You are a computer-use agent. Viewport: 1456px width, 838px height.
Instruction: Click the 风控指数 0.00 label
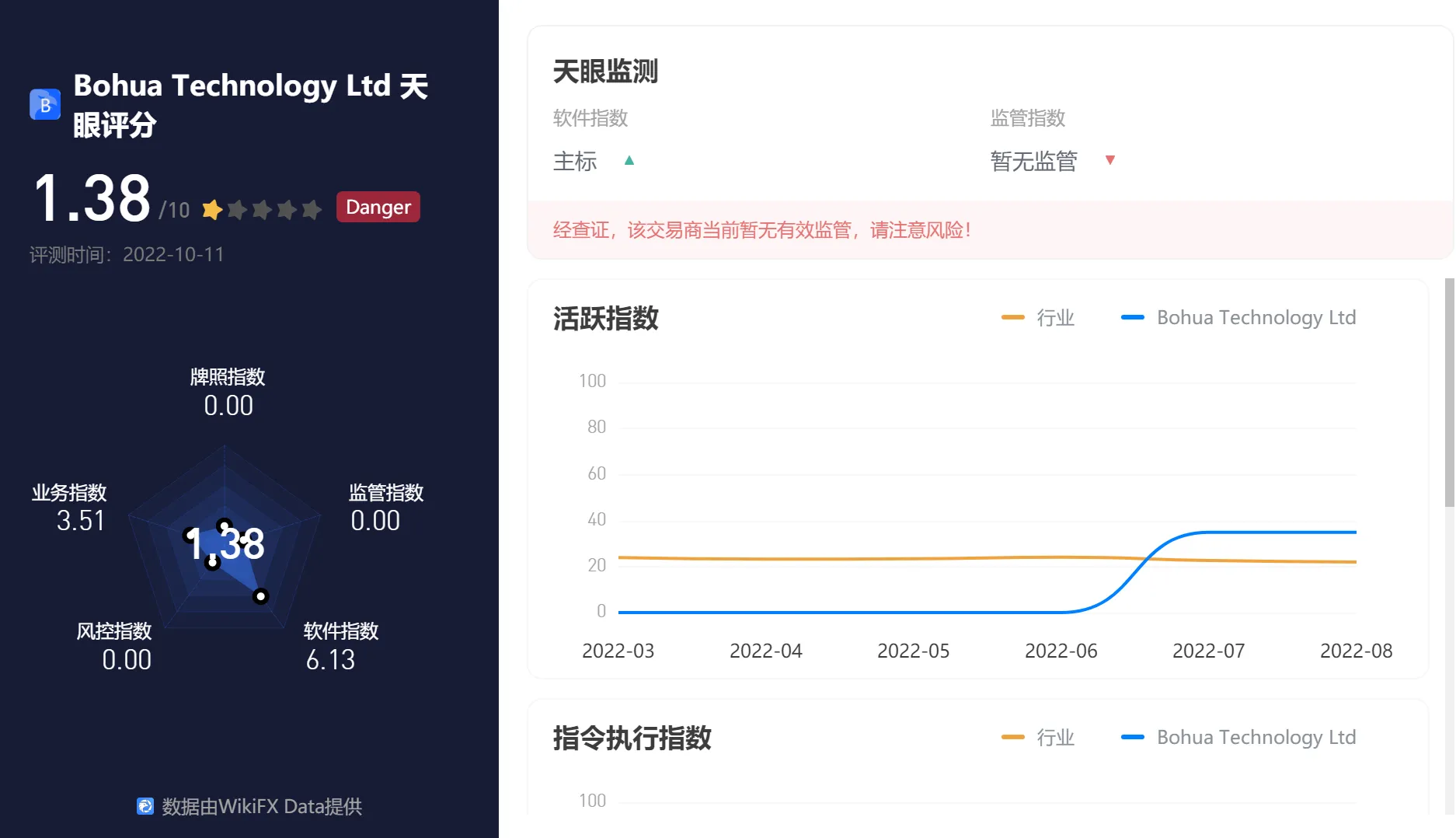click(114, 647)
